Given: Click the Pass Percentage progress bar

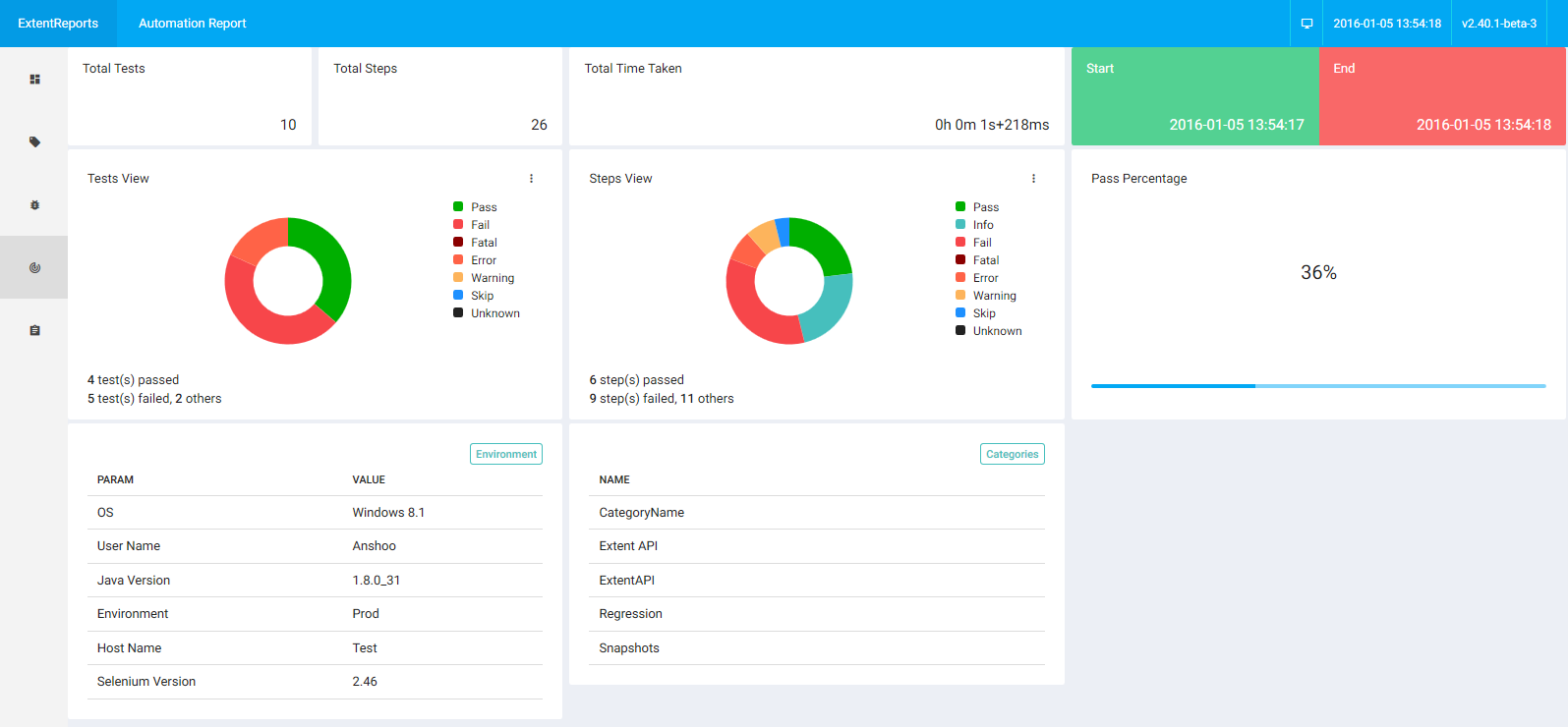Looking at the screenshot, I should tap(1317, 386).
